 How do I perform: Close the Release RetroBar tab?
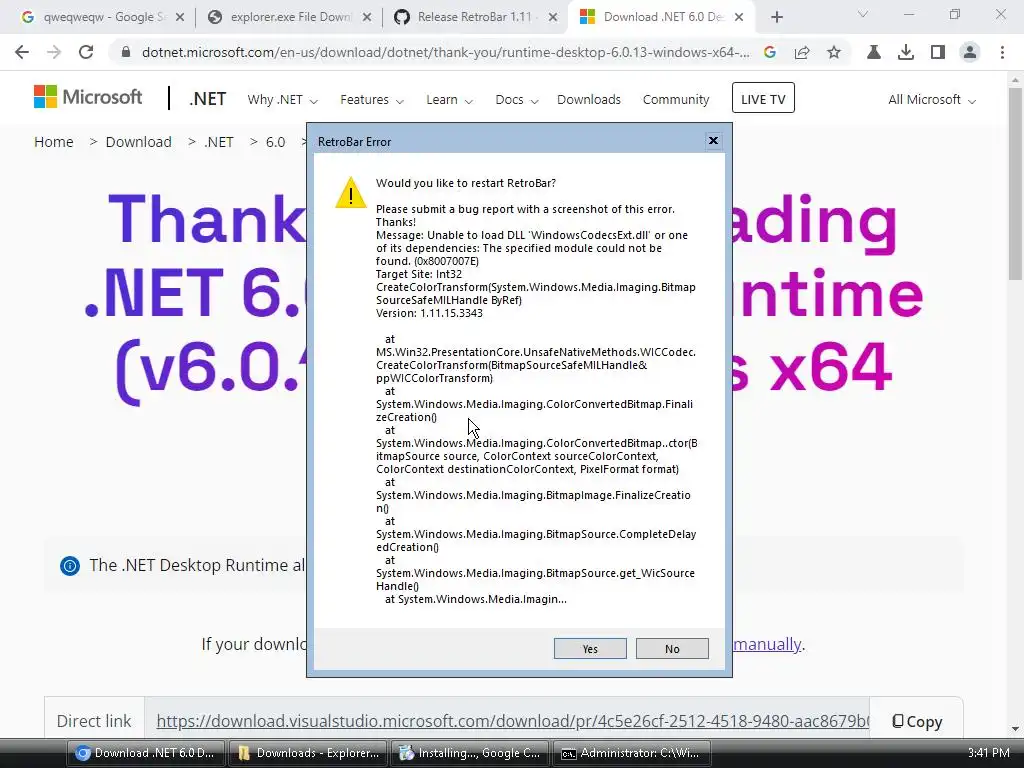tap(553, 17)
